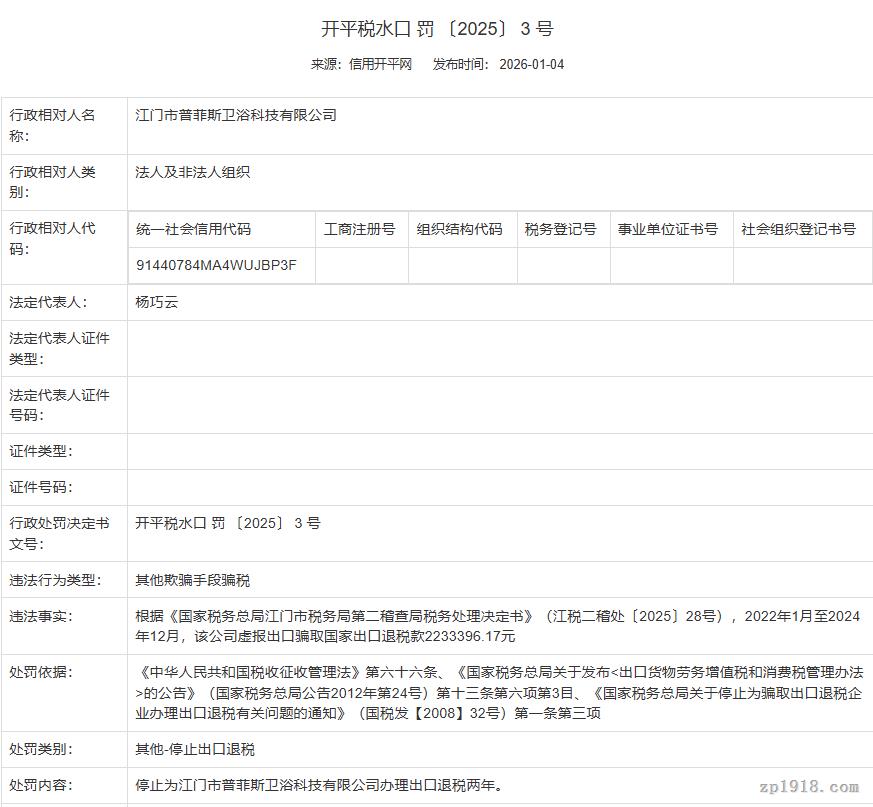Click the 事业单位证书号 column header
Viewport: 873px width, 807px height.
pos(668,229)
